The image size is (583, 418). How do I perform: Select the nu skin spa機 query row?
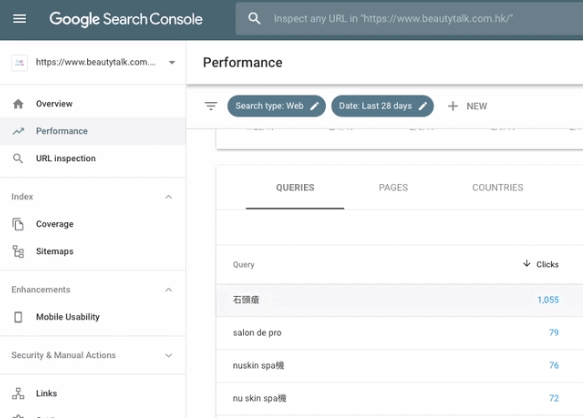(x=399, y=398)
